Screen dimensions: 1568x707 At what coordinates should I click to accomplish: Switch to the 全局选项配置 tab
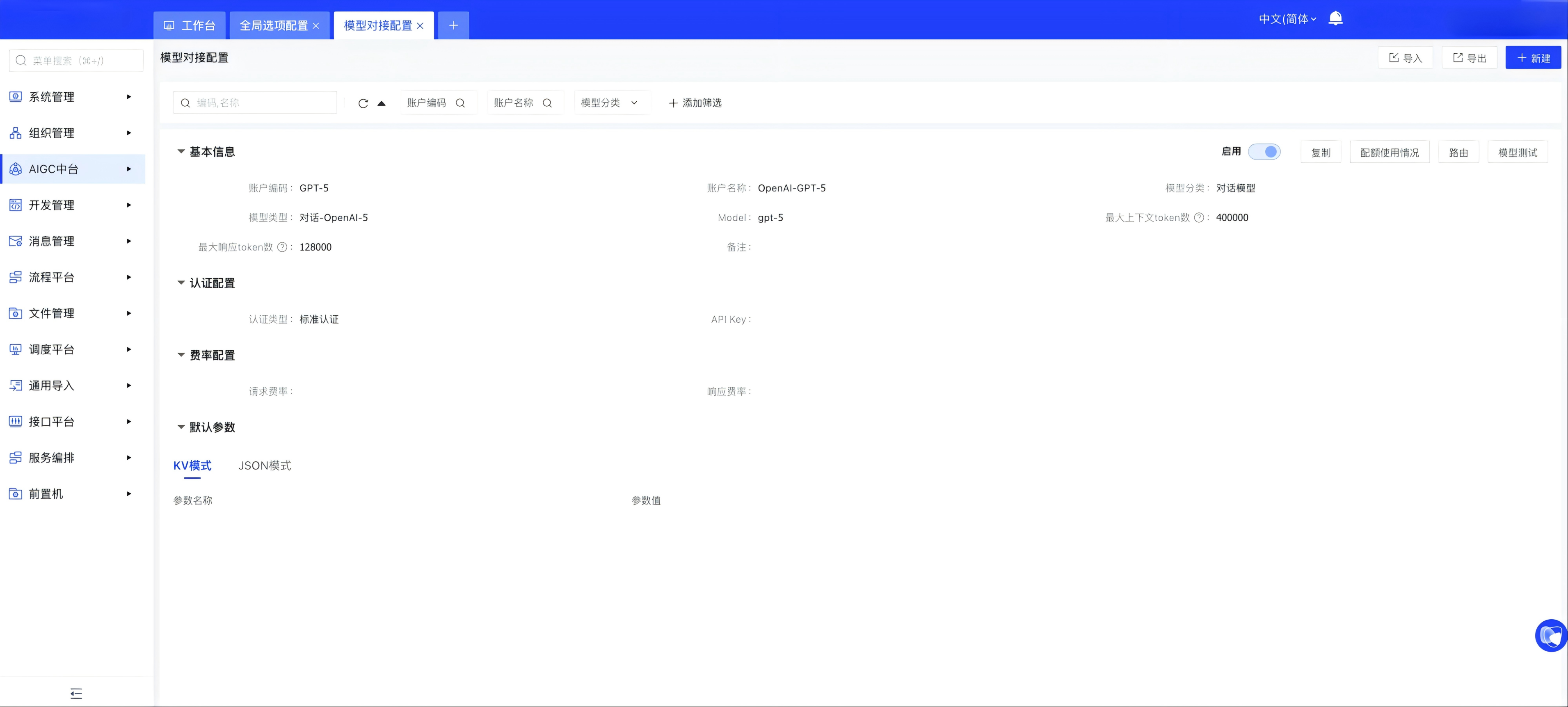273,25
